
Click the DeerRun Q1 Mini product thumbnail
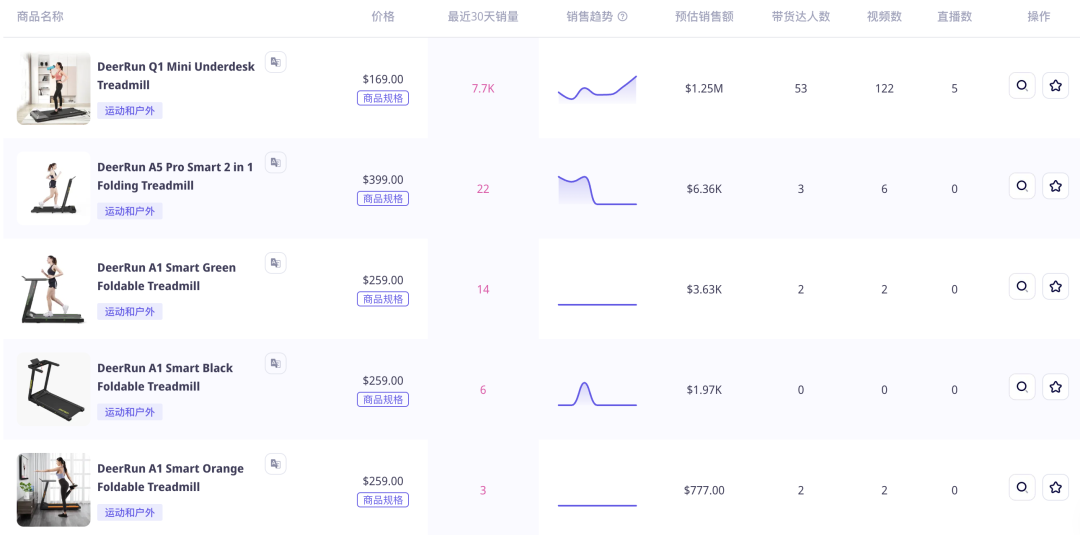[53, 88]
